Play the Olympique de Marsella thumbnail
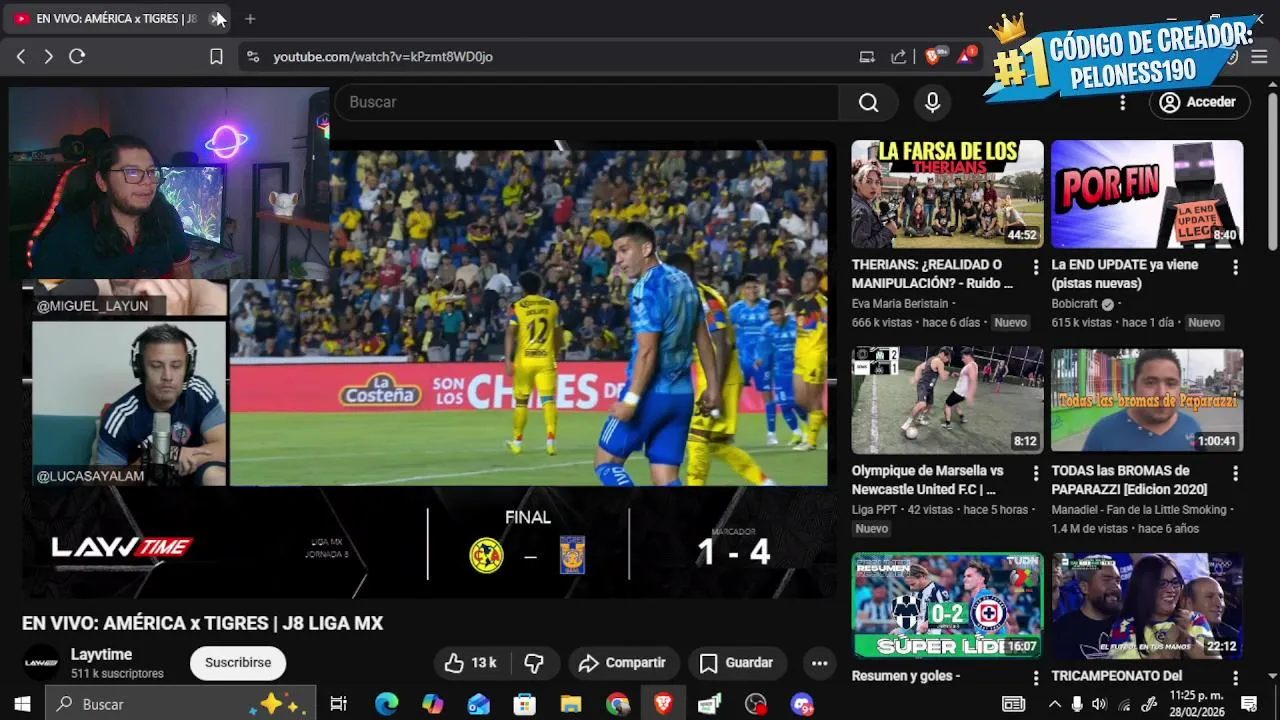 coord(947,400)
